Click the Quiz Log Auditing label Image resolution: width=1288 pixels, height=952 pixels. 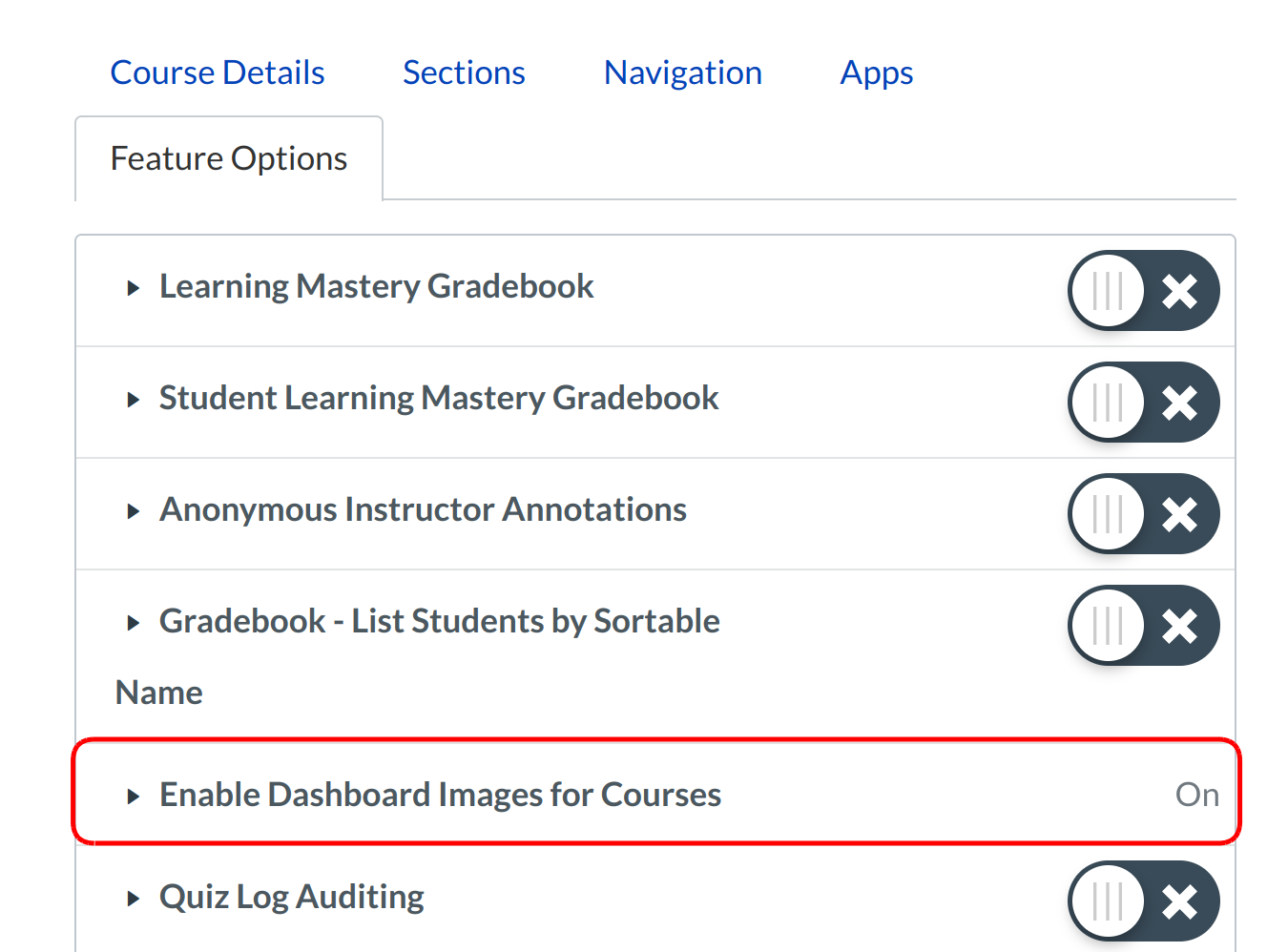coord(292,897)
